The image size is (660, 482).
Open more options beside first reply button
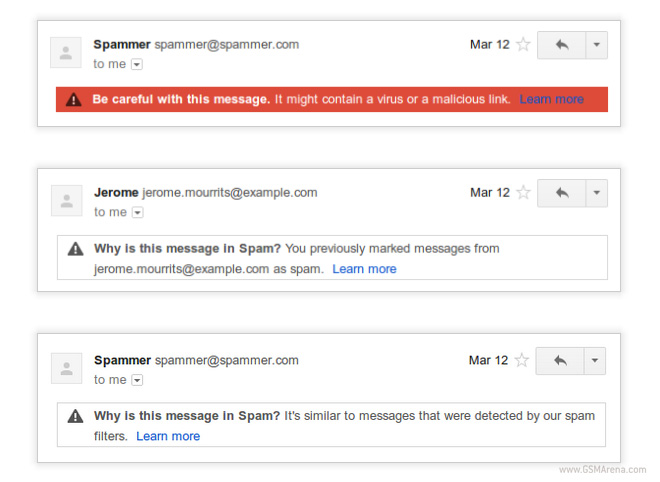coord(596,45)
